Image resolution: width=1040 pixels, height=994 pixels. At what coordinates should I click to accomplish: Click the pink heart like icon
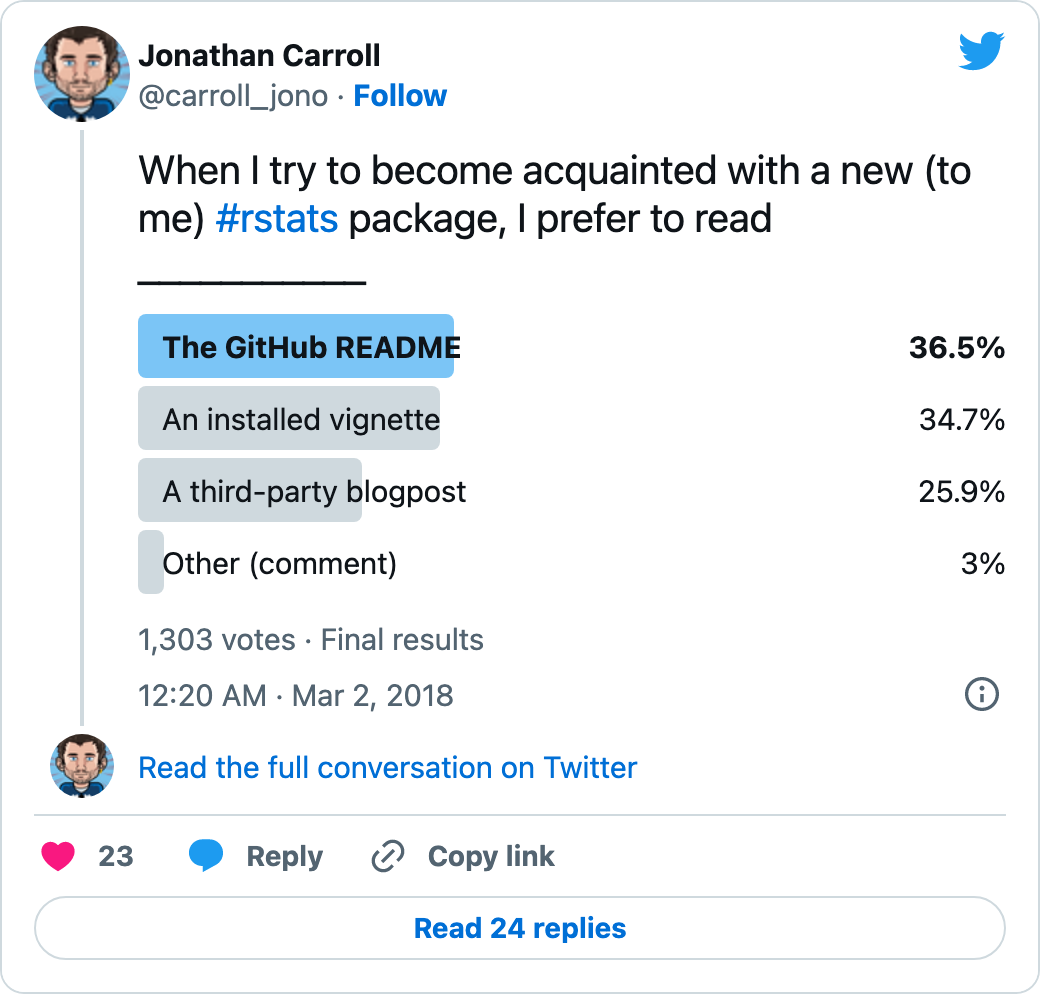pos(58,856)
